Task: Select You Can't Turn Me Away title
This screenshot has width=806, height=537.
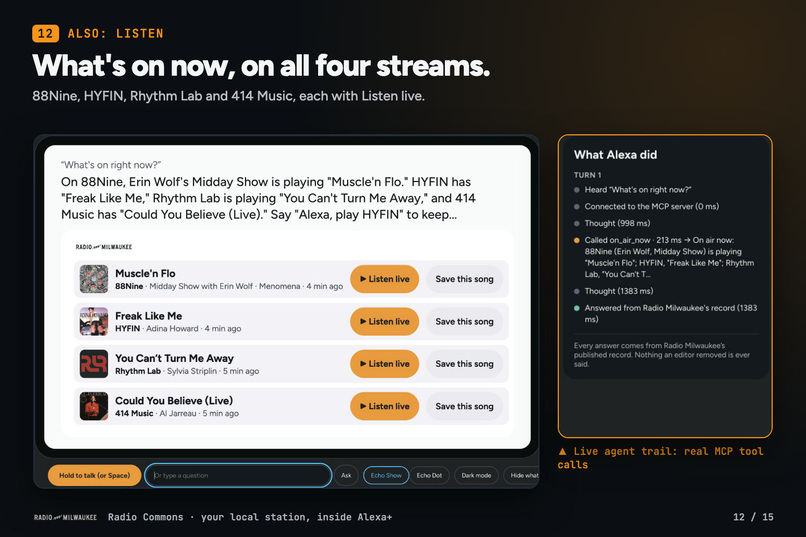Action: [174, 358]
